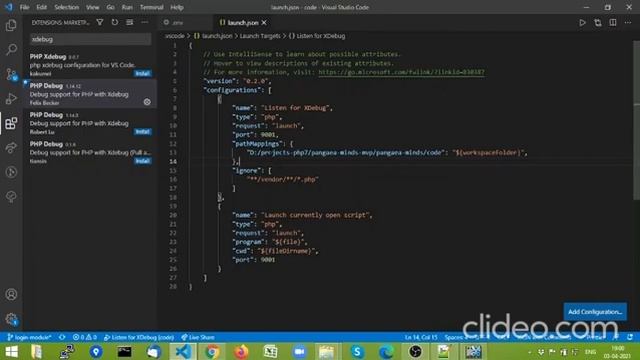Click the synchronize changes icon in status bar
The width and height of the screenshot is (640, 360).
pyautogui.click(x=62, y=337)
